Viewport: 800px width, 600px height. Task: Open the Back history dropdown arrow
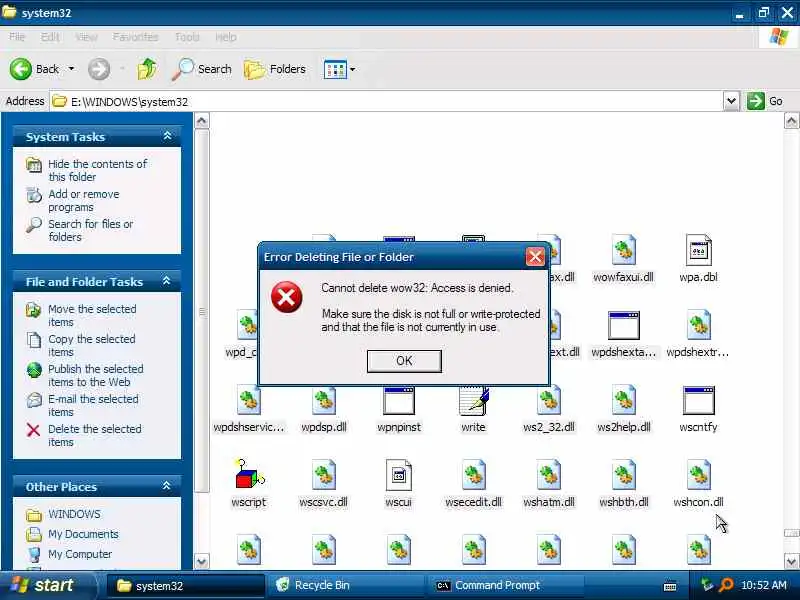pos(71,69)
